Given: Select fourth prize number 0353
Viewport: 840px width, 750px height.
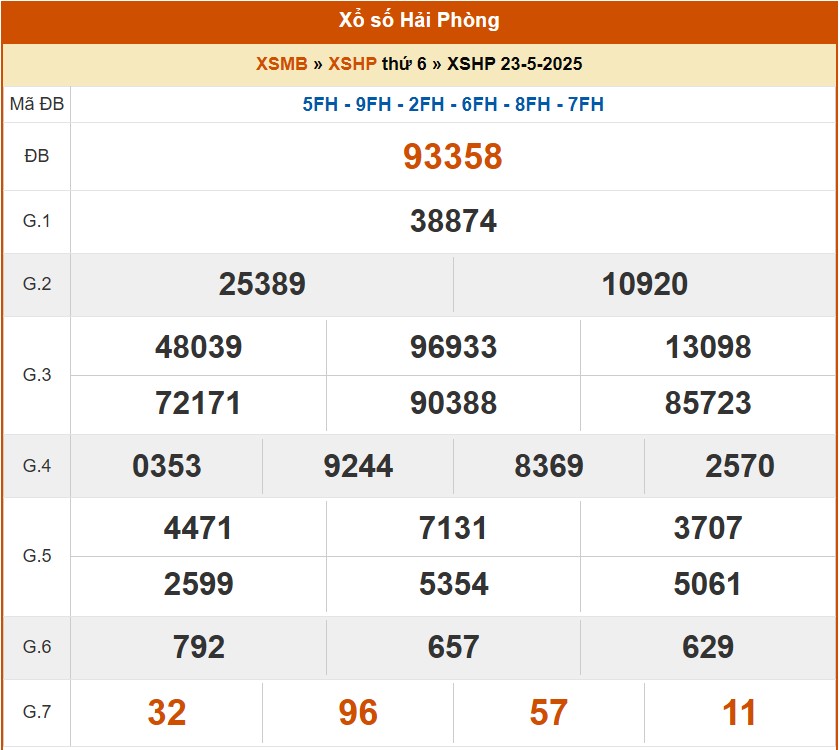Looking at the screenshot, I should [167, 466].
